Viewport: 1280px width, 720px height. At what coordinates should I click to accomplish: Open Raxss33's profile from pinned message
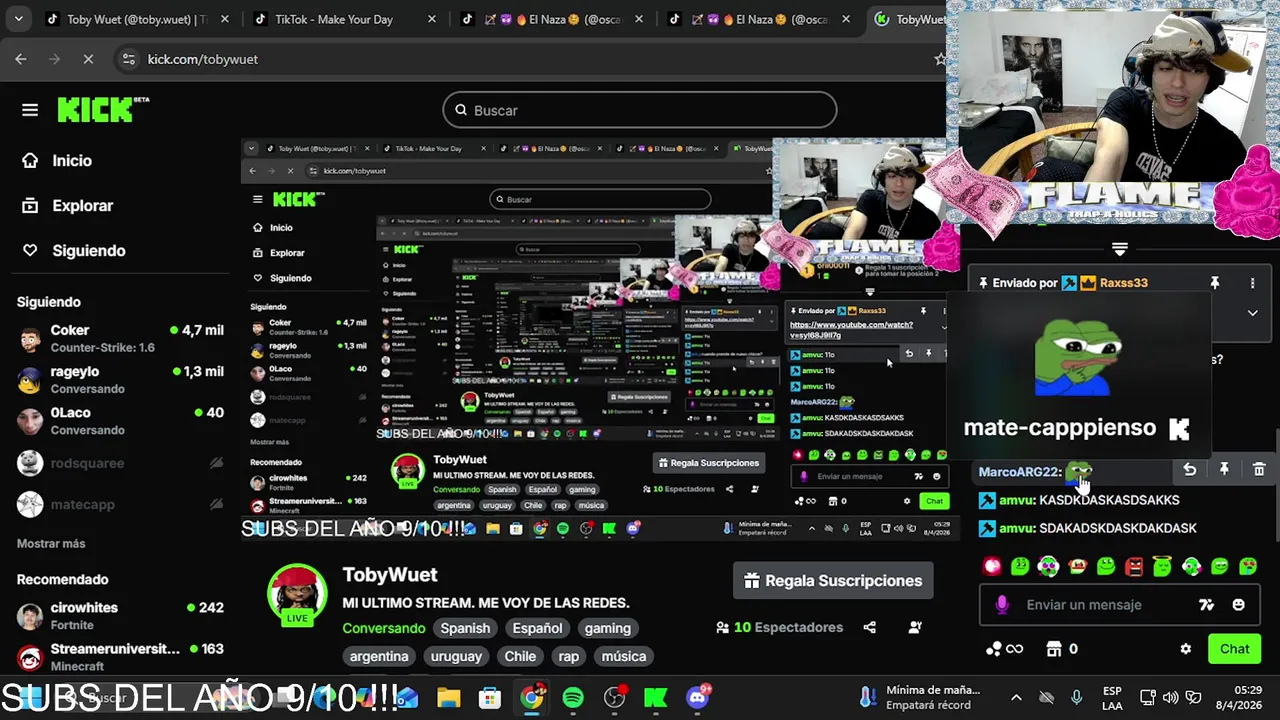1123,283
